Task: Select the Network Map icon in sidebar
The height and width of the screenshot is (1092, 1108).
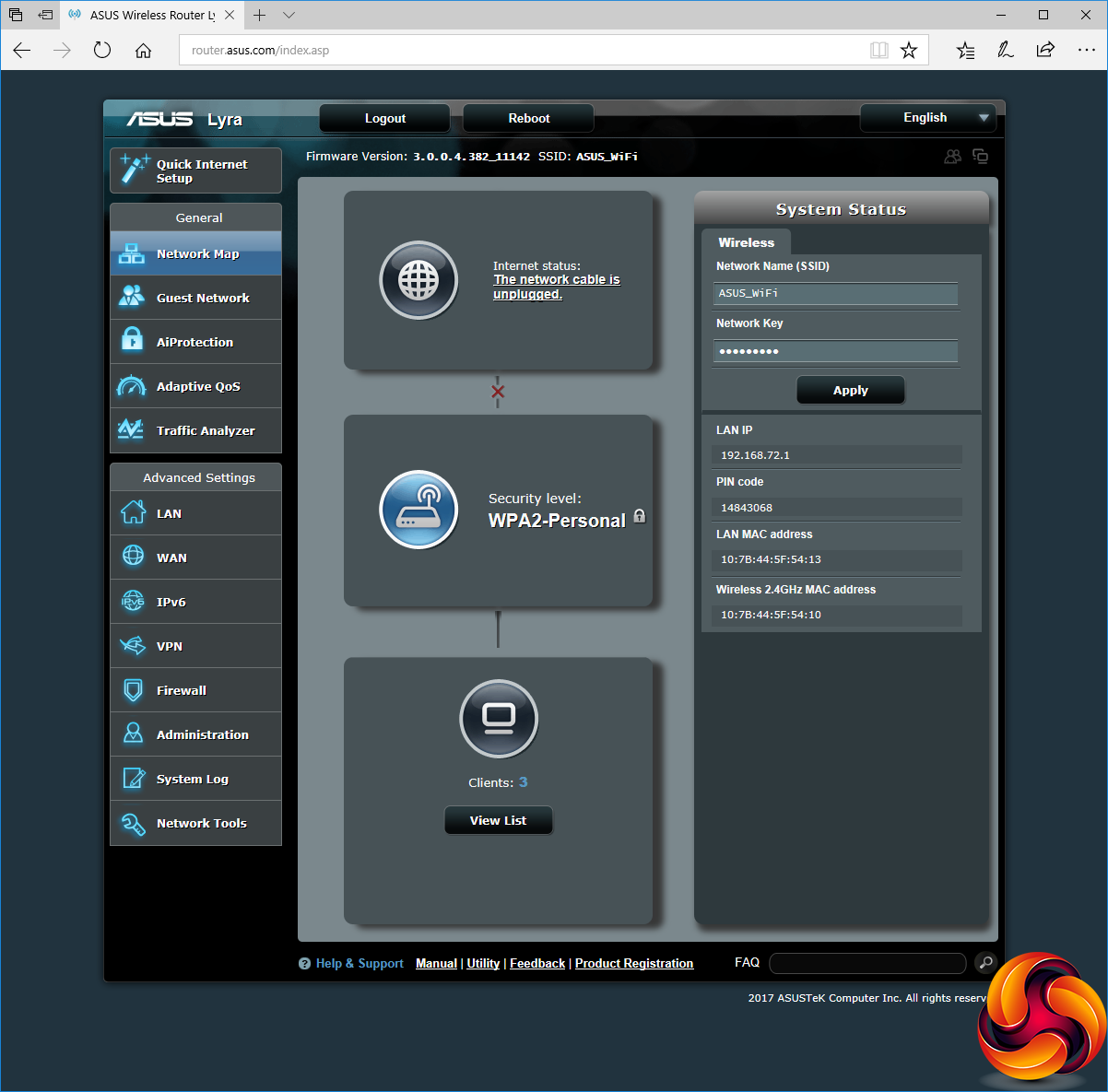Action: [x=132, y=253]
